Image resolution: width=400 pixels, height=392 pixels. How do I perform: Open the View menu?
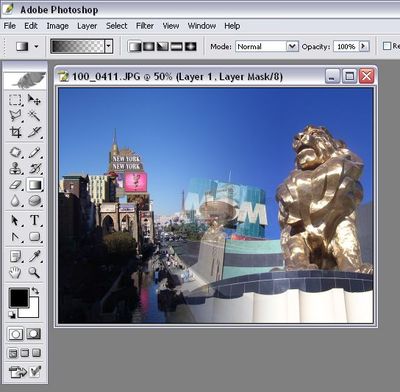click(171, 26)
